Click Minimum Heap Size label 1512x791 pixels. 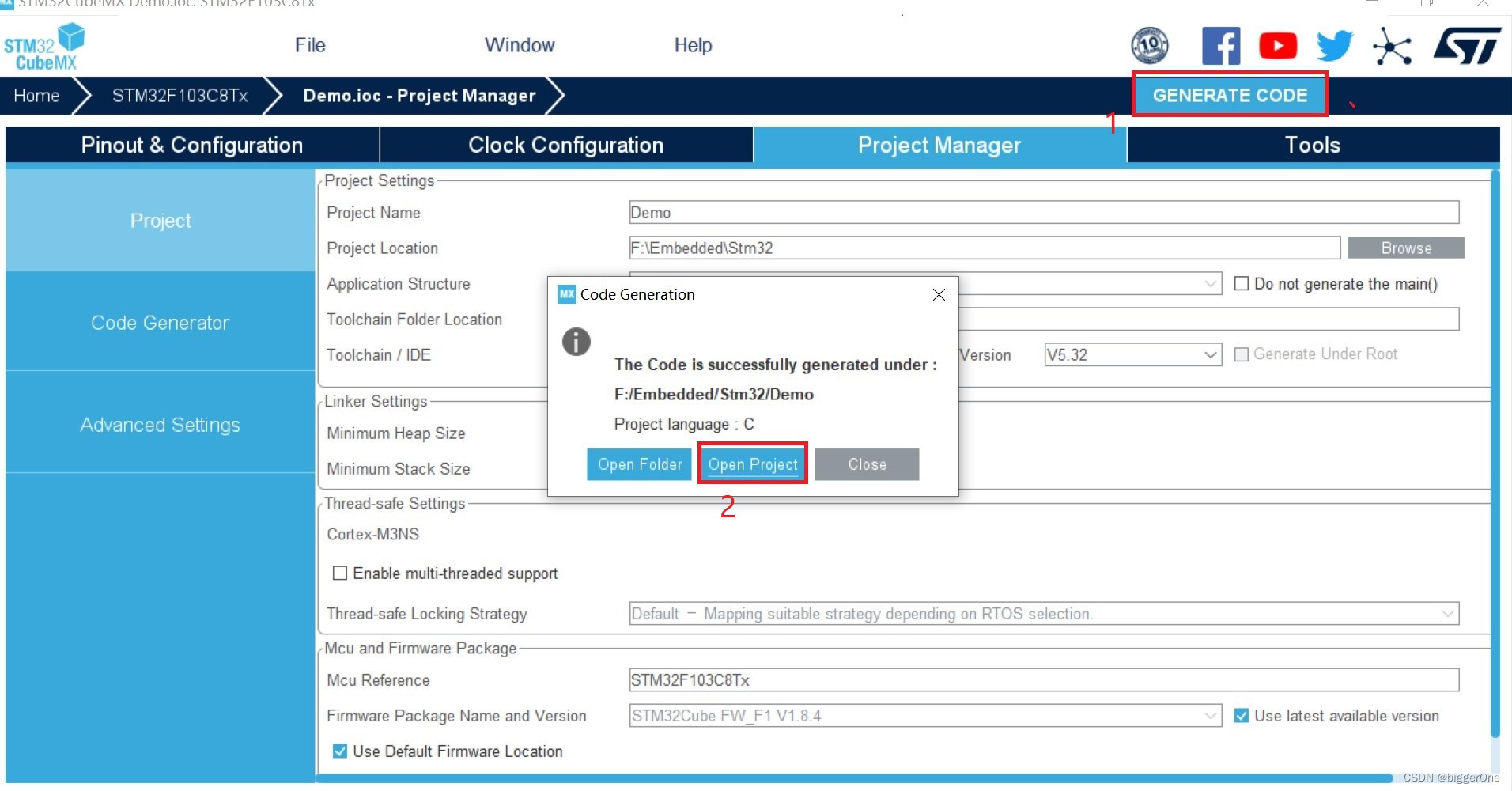[x=396, y=433]
